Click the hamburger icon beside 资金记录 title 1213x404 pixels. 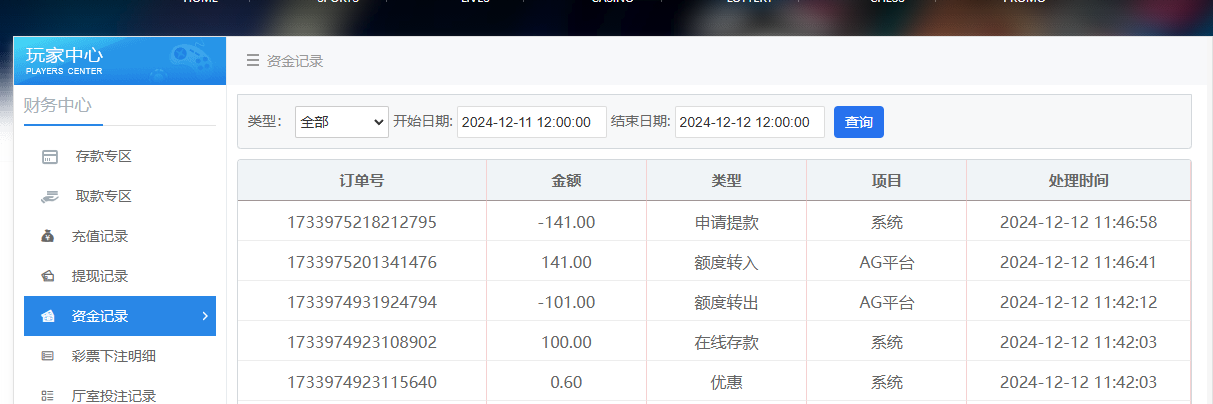click(x=253, y=61)
